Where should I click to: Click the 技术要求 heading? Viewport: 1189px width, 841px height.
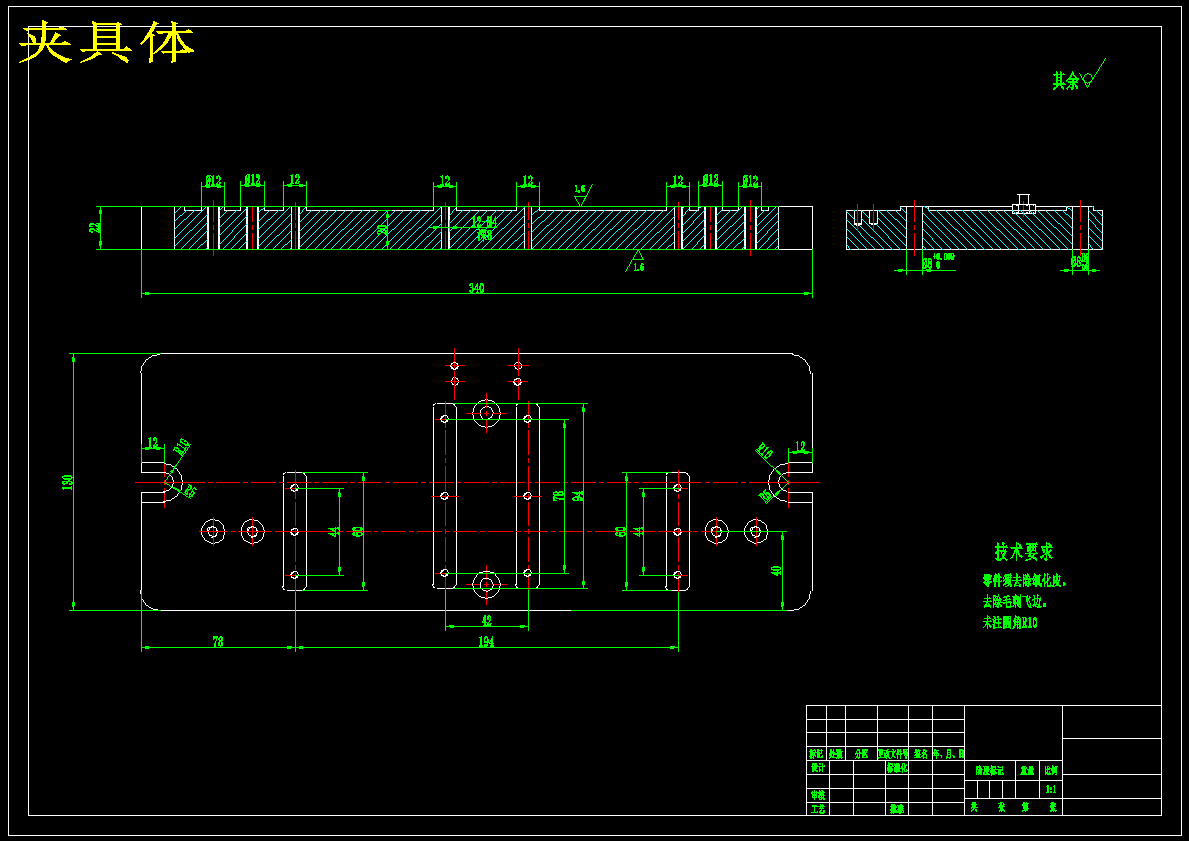click(x=1024, y=551)
